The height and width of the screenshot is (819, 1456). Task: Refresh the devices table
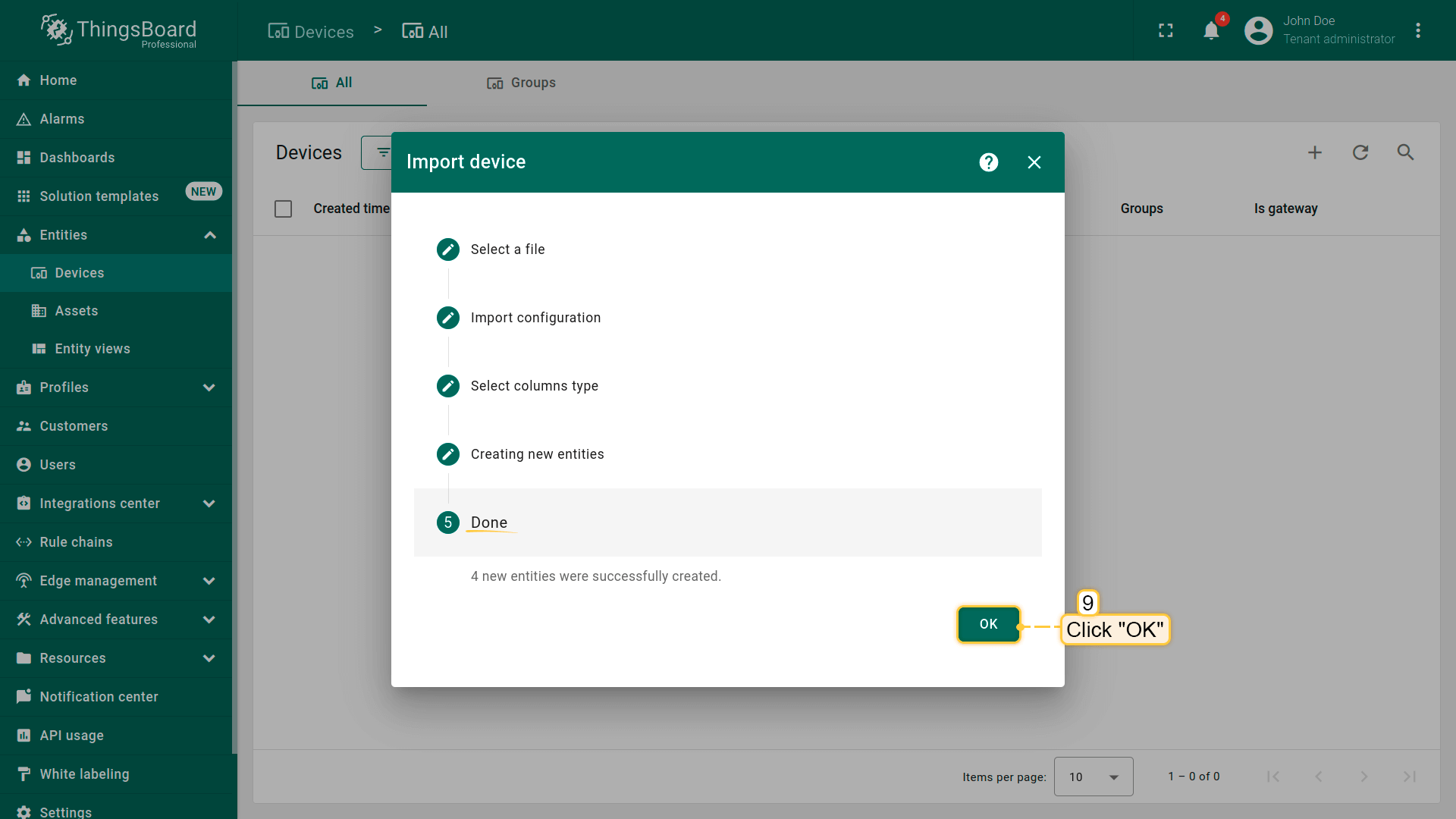1360,152
